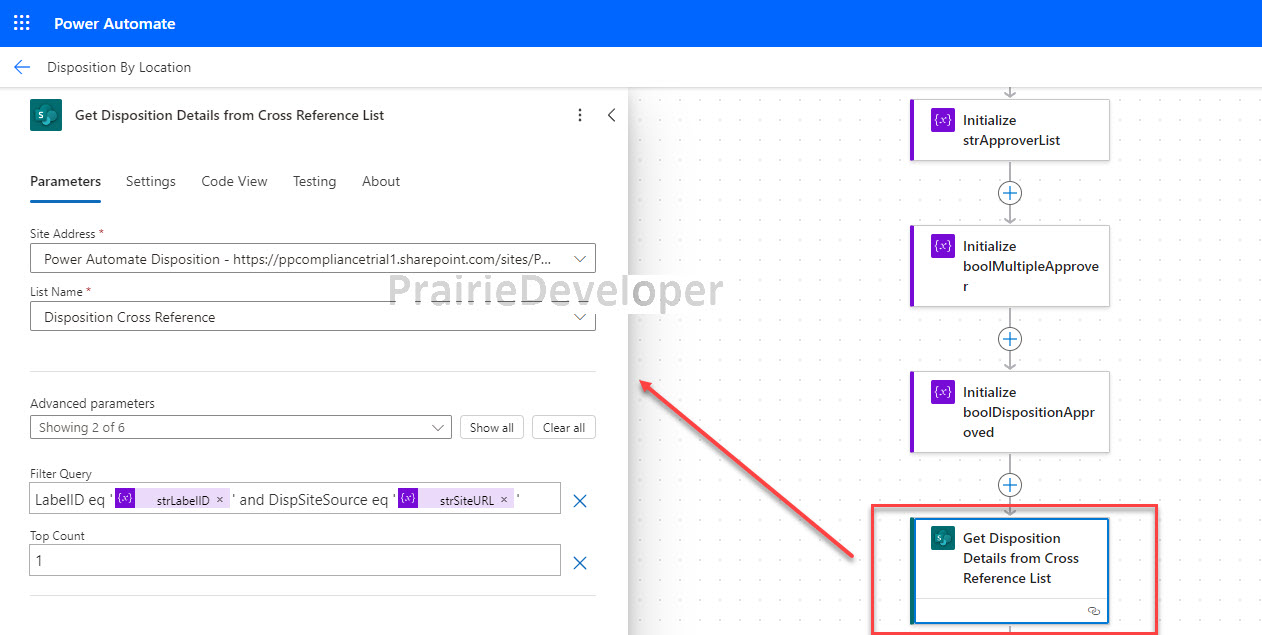The image size is (1262, 635).
Task: Click variable icon on Initialize strApproverList card
Action: [942, 120]
